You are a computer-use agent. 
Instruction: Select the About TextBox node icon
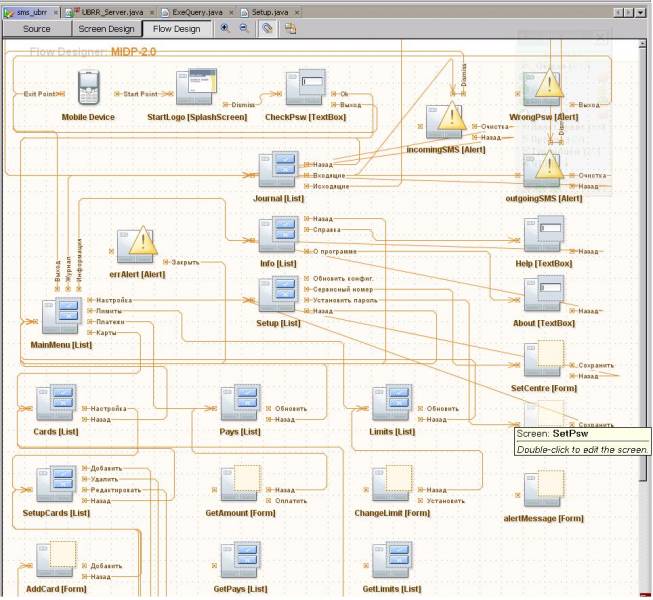544,294
